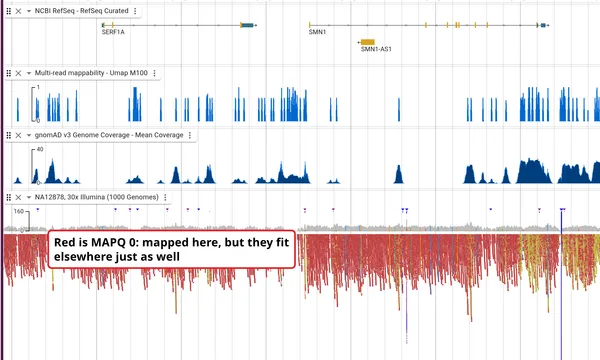
Task: Grab the NCBI RefSeq track drag handle
Action: (x=8, y=11)
